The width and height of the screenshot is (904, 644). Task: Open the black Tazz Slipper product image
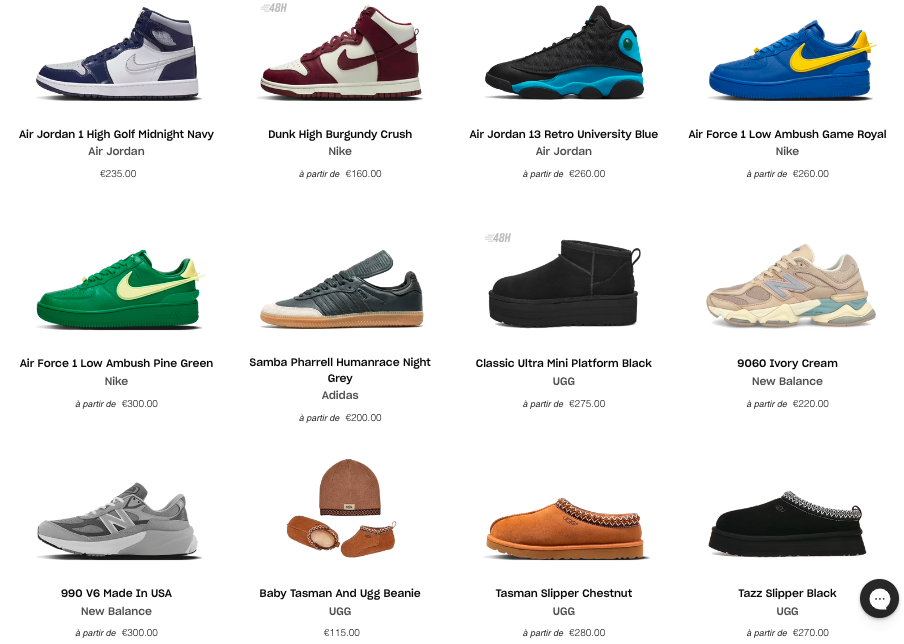pos(788,524)
